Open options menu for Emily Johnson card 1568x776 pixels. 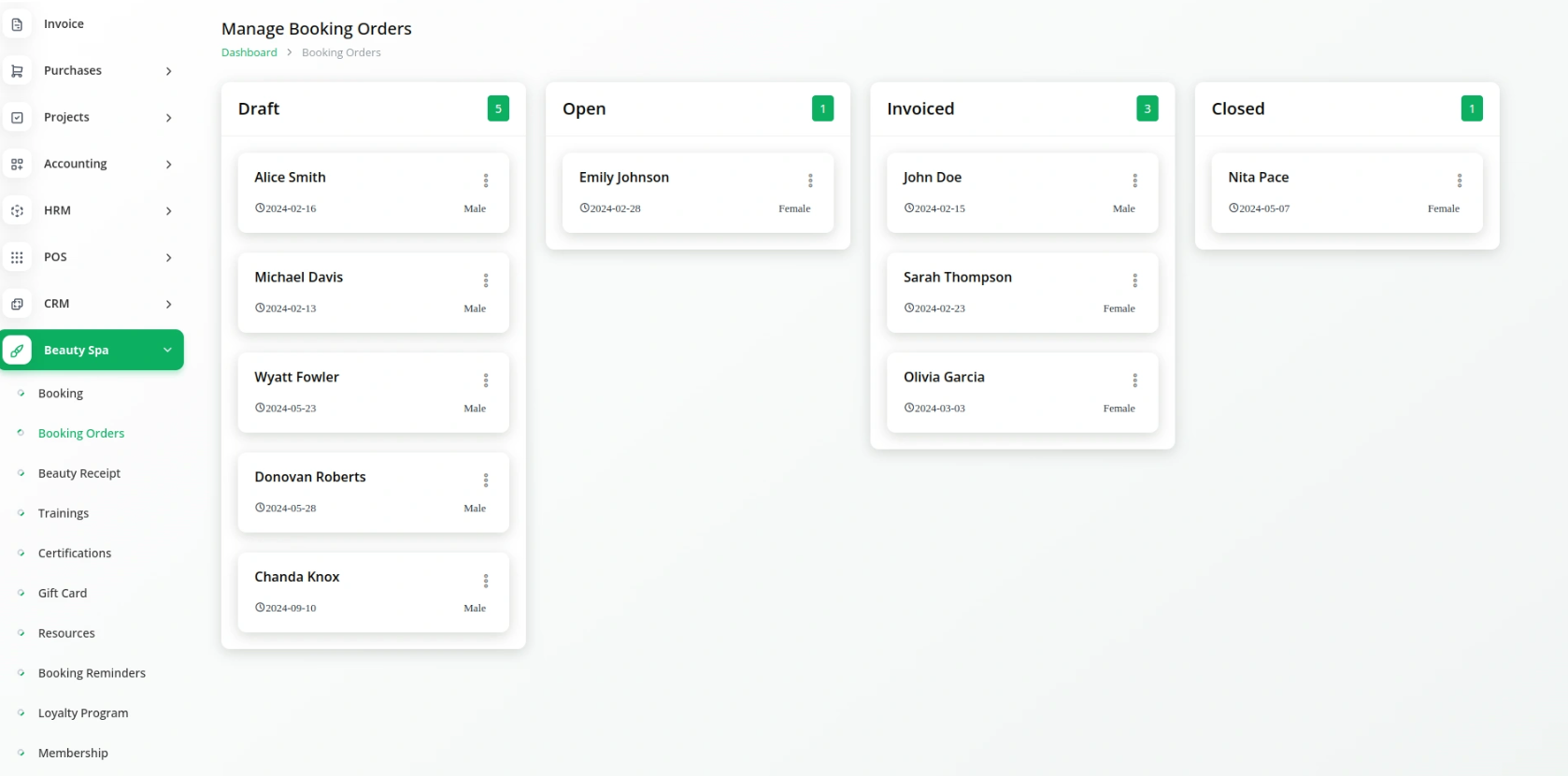click(810, 180)
